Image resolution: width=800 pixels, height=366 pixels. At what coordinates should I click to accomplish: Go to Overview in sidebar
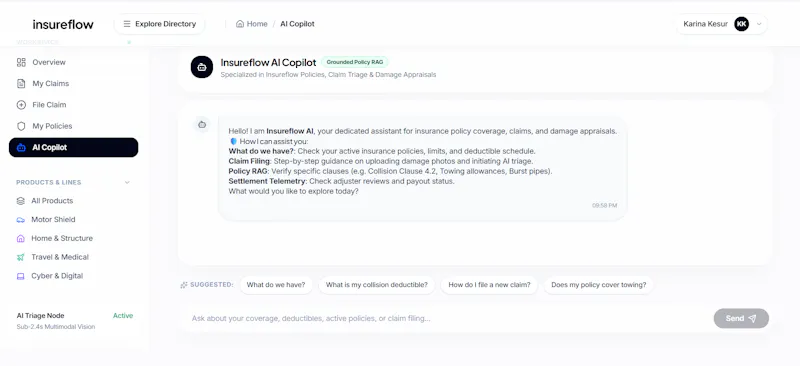73,62
